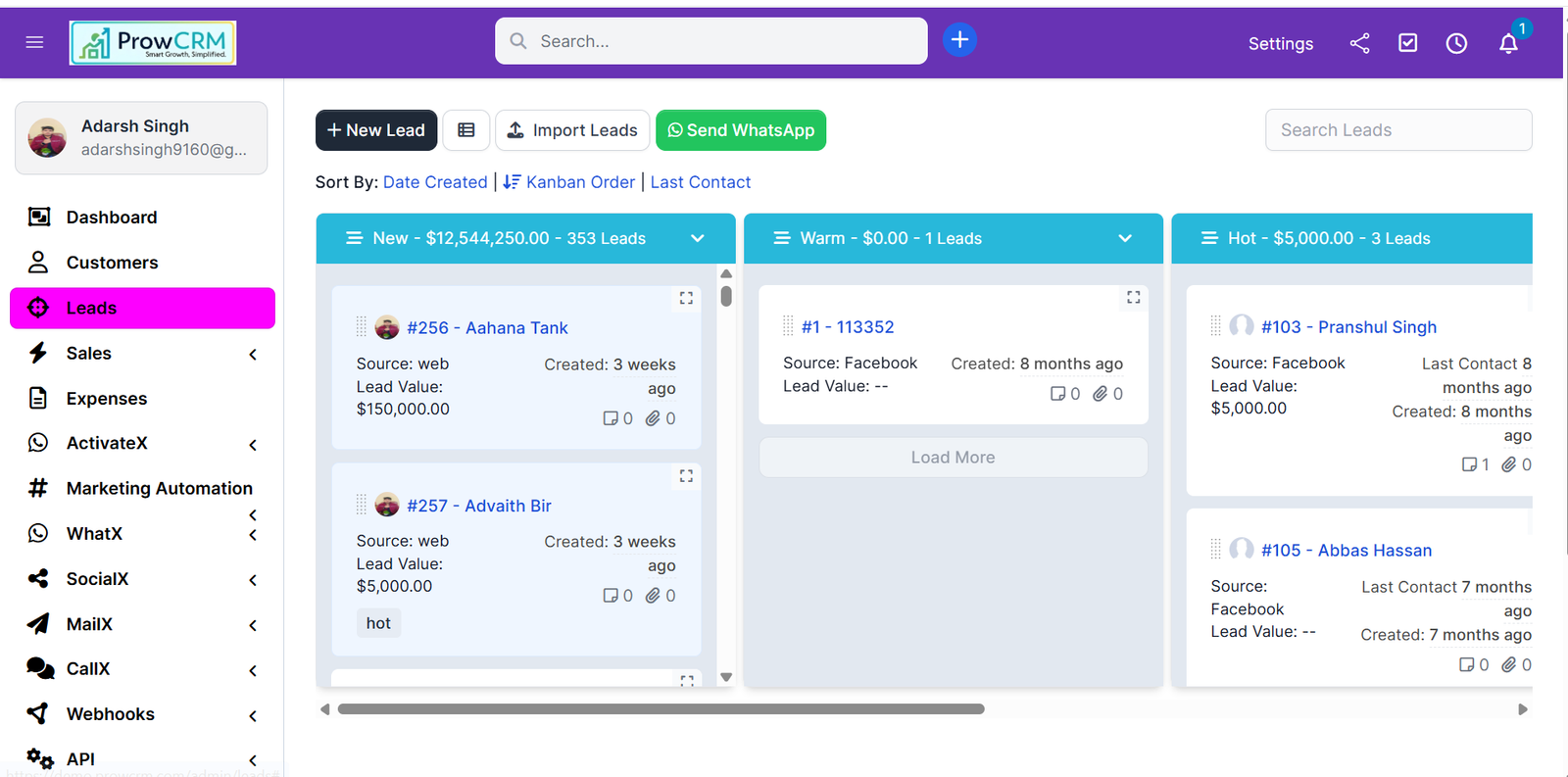The image size is (1568, 777).
Task: Focus the Search Leads field
Action: pyautogui.click(x=1398, y=130)
